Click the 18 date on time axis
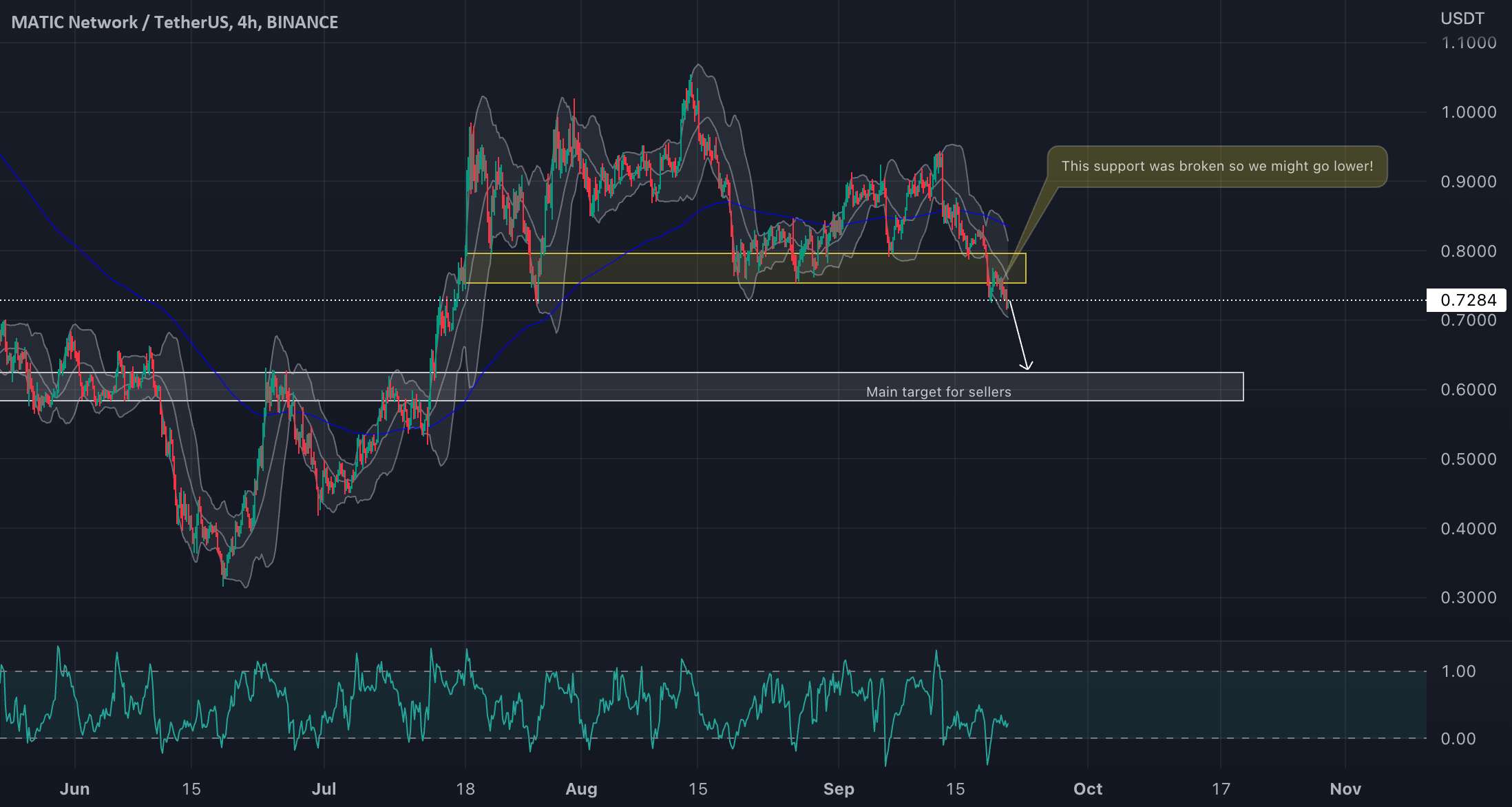This screenshot has height=807, width=1512. 465,789
